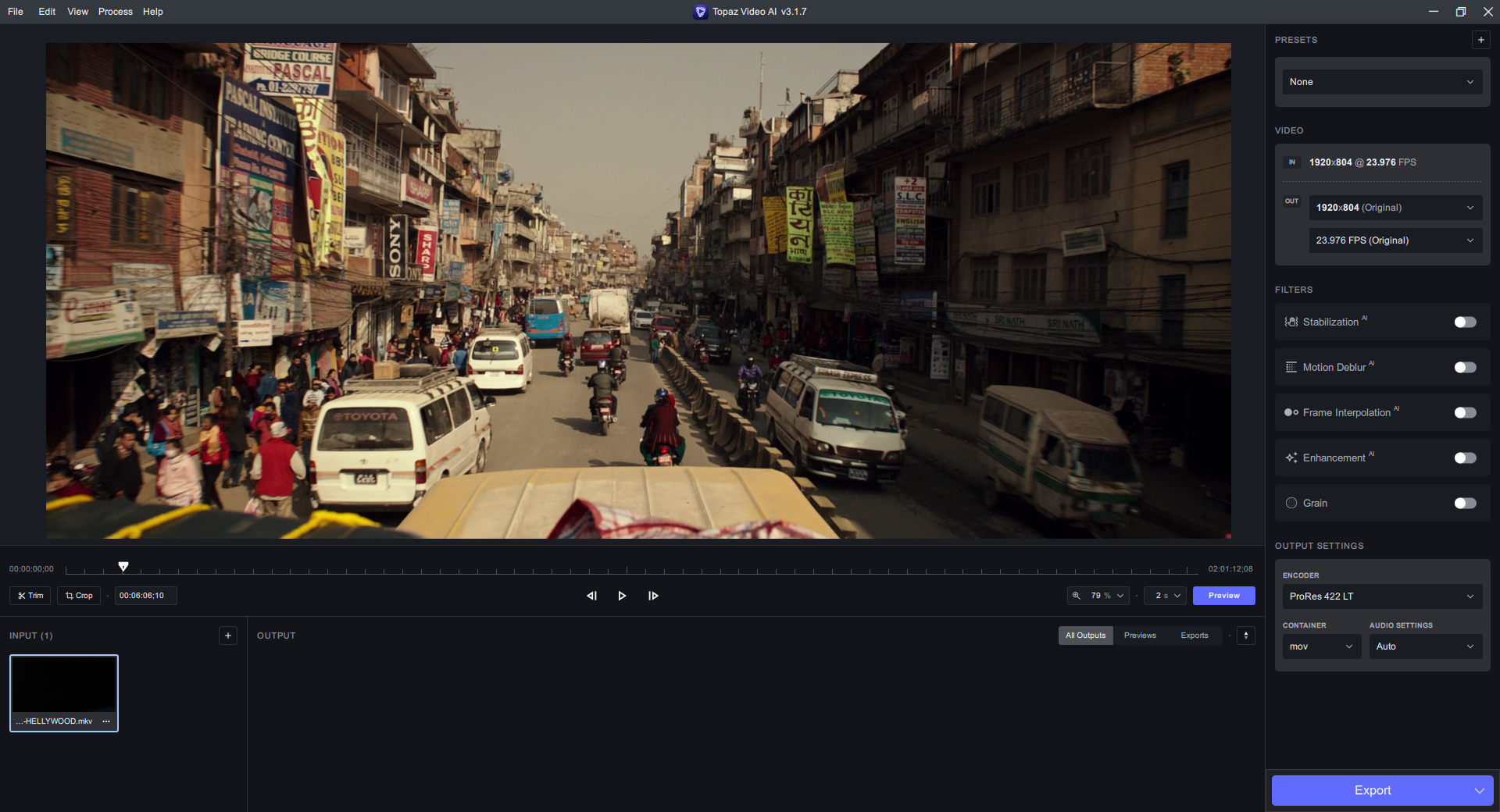Viewport: 1500px width, 812px height.
Task: Click the Topaz Video AI logo icon
Action: pos(700,12)
